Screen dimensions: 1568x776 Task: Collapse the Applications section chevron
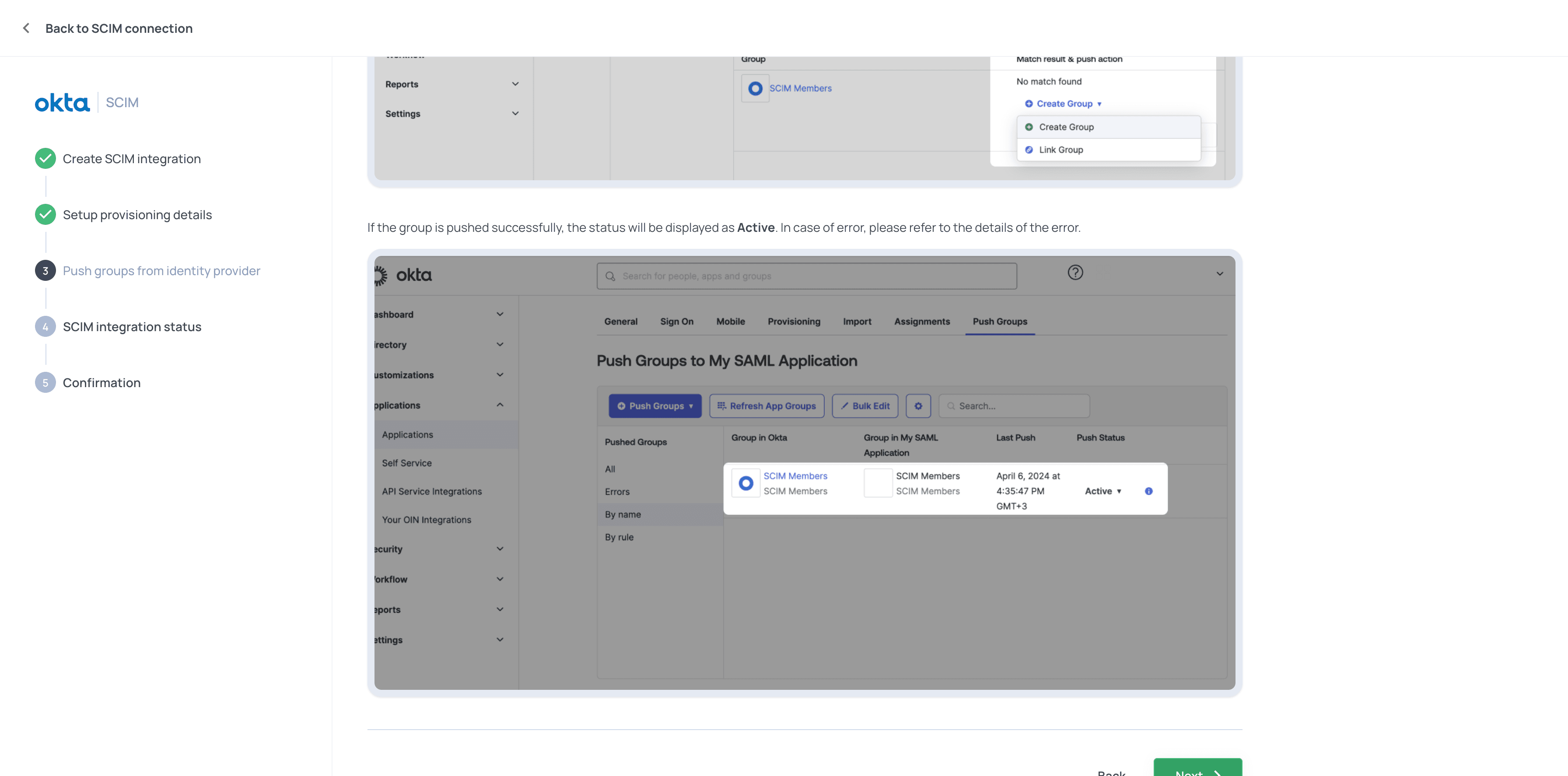click(500, 405)
